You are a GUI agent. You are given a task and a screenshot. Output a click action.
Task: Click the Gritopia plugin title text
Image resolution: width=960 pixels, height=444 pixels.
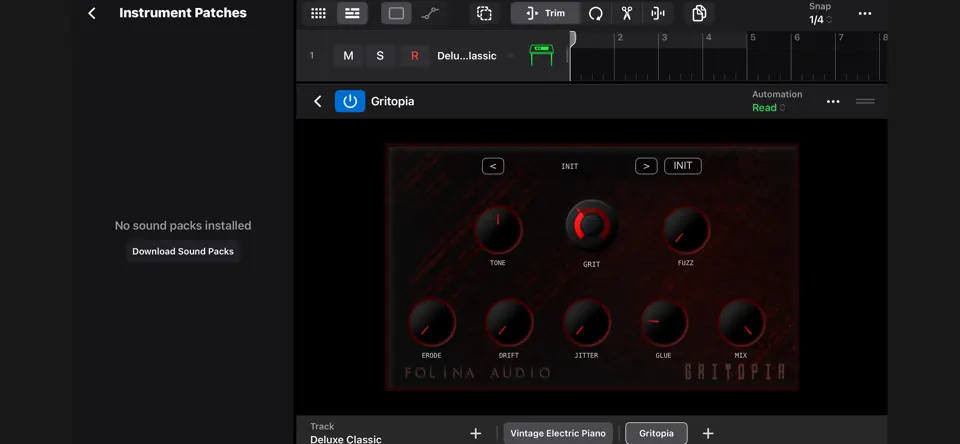[x=392, y=102]
